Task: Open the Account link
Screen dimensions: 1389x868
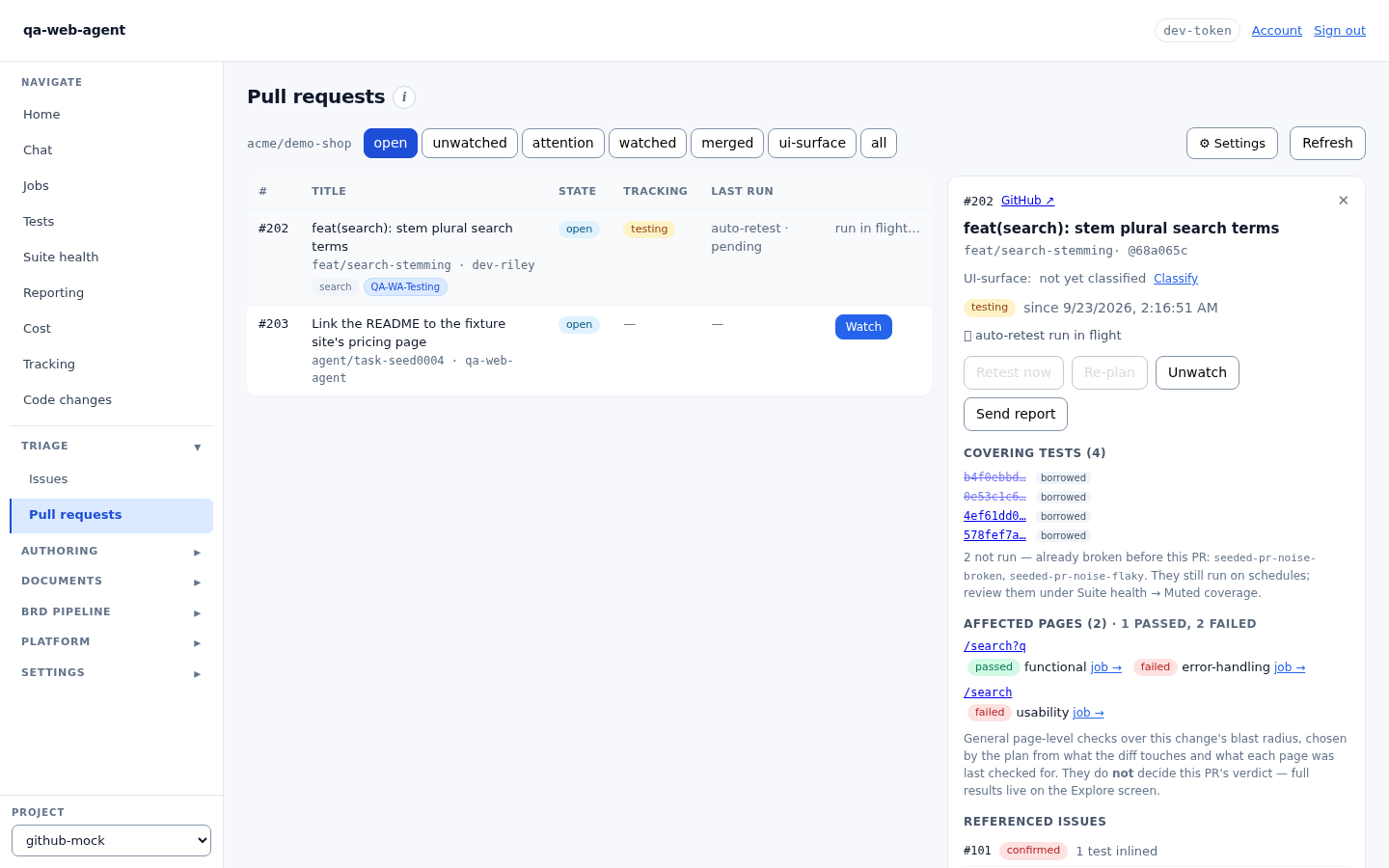Action: click(1277, 31)
